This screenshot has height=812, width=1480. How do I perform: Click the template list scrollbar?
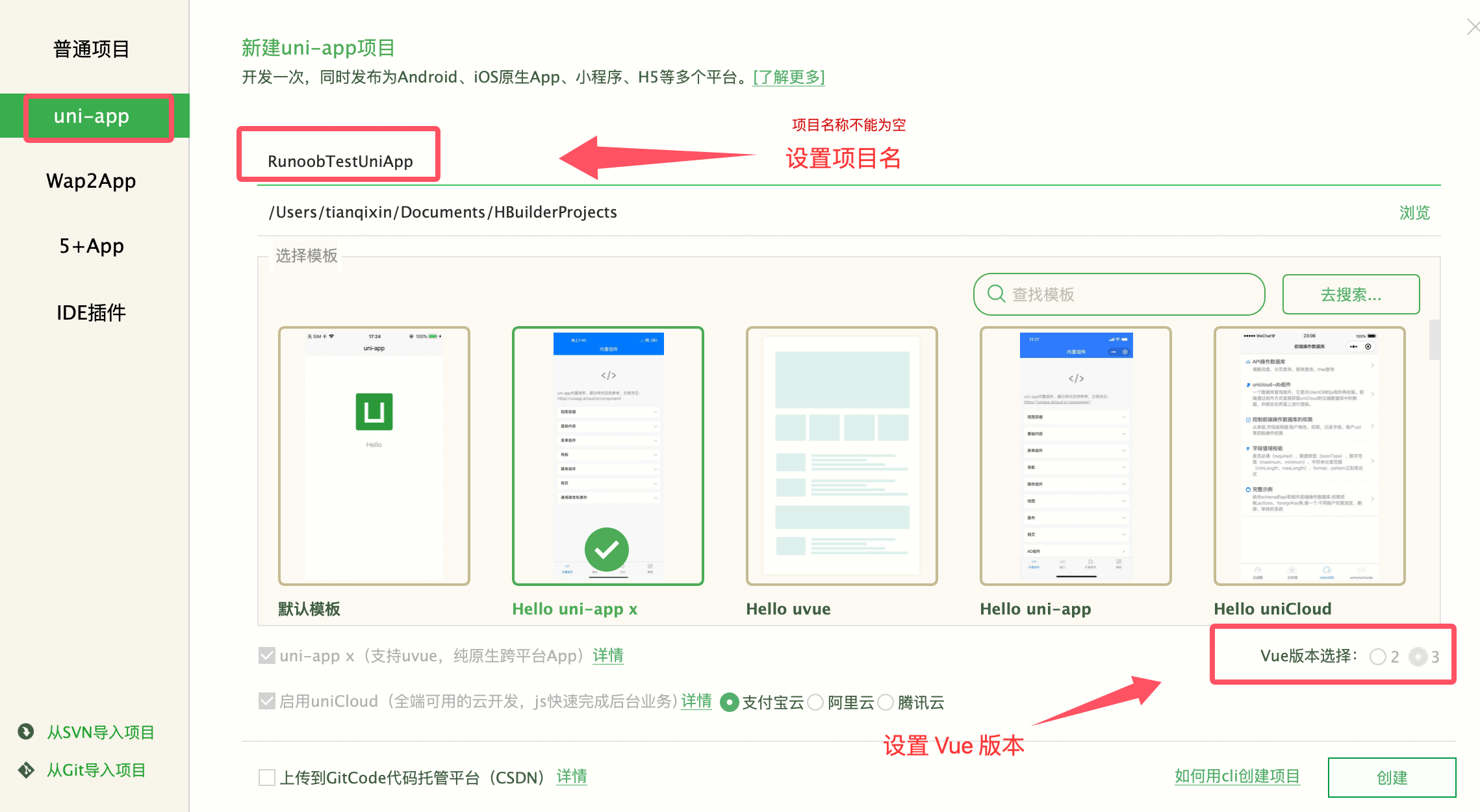pyautogui.click(x=1434, y=339)
